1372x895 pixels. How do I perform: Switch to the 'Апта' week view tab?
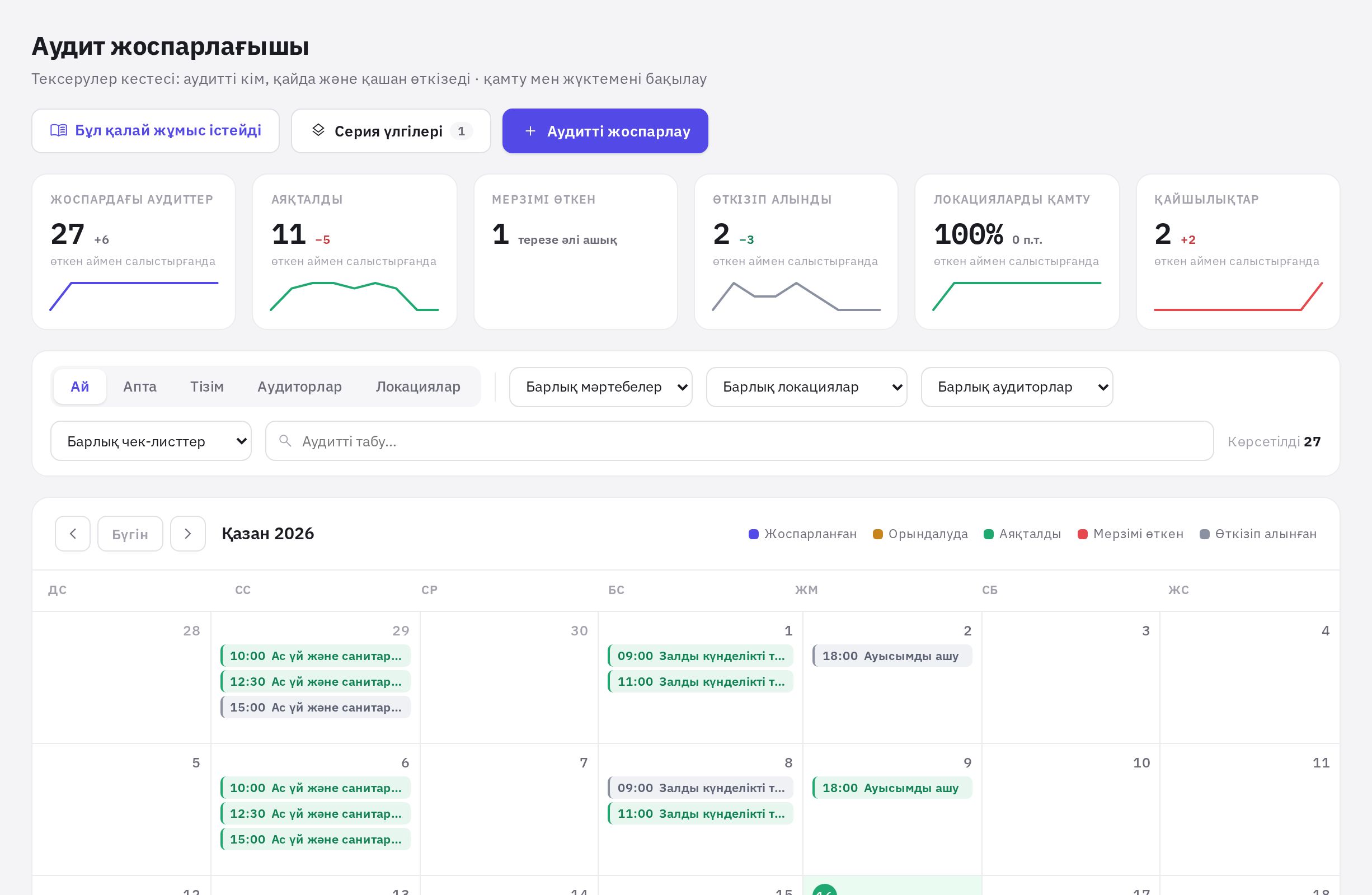click(x=139, y=386)
